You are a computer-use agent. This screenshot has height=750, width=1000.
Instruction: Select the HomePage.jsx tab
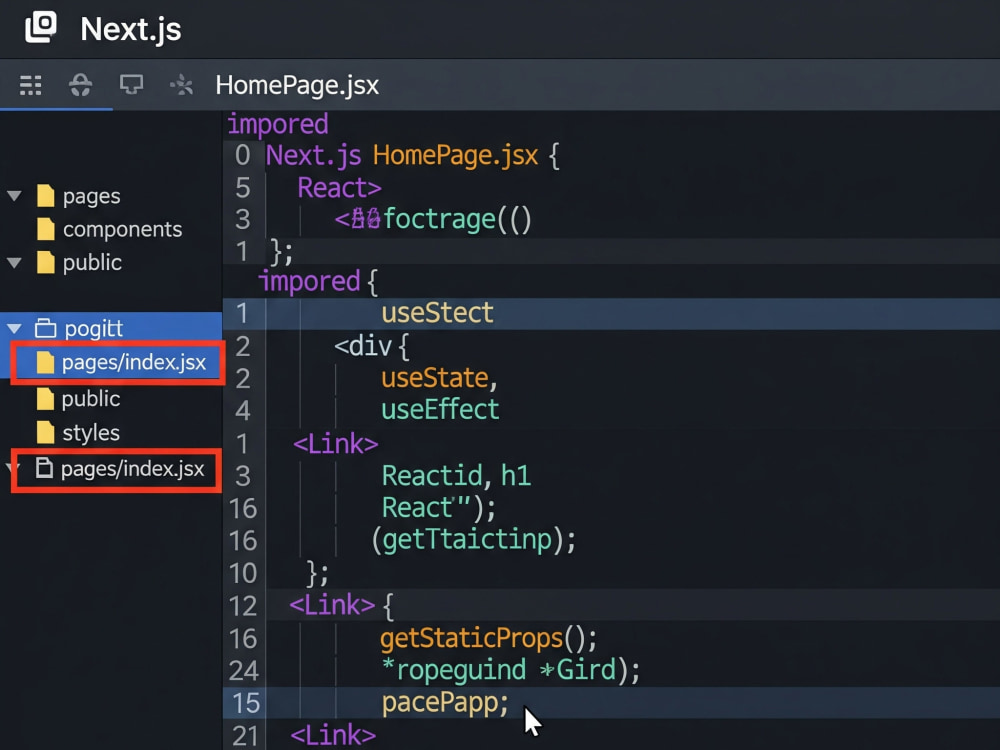(297, 85)
